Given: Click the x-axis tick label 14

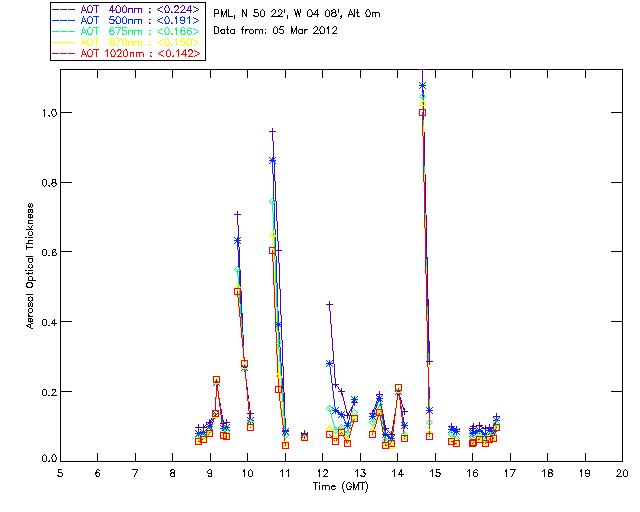Looking at the screenshot, I should pyautogui.click(x=398, y=473).
